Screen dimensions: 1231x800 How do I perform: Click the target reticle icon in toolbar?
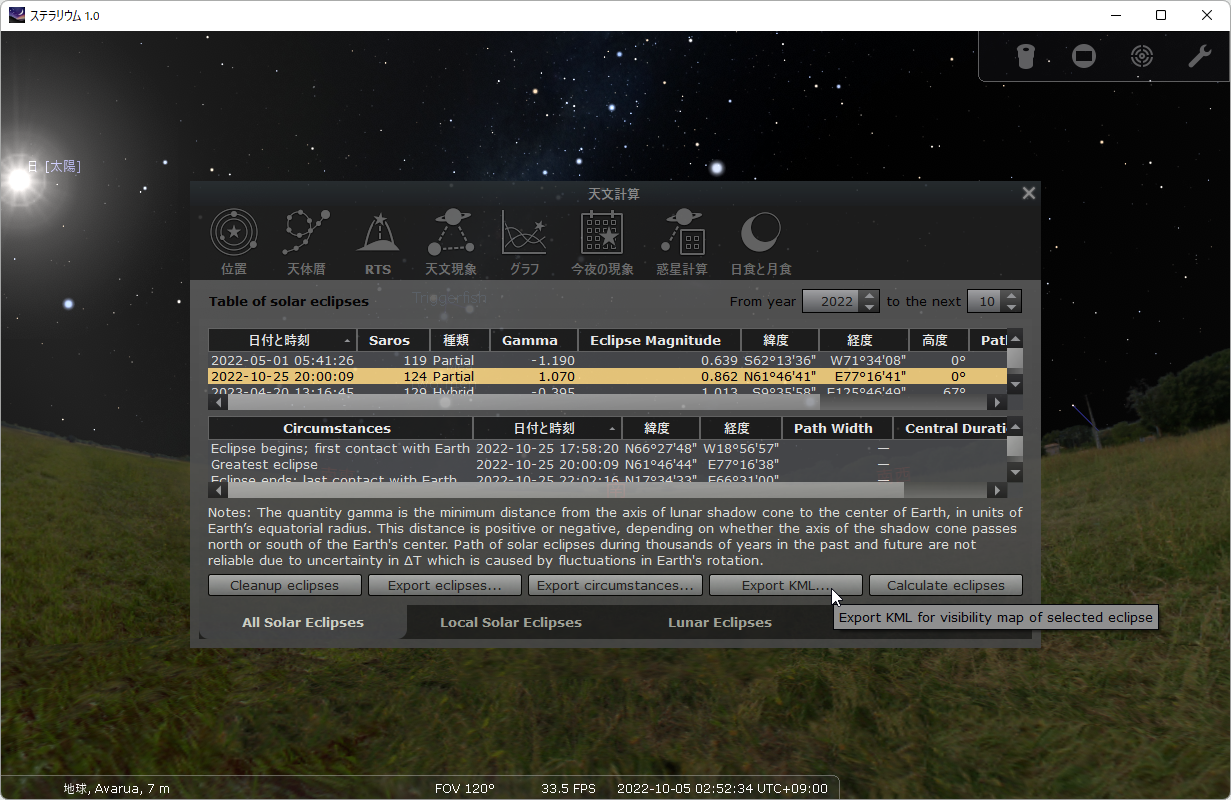coord(1142,56)
